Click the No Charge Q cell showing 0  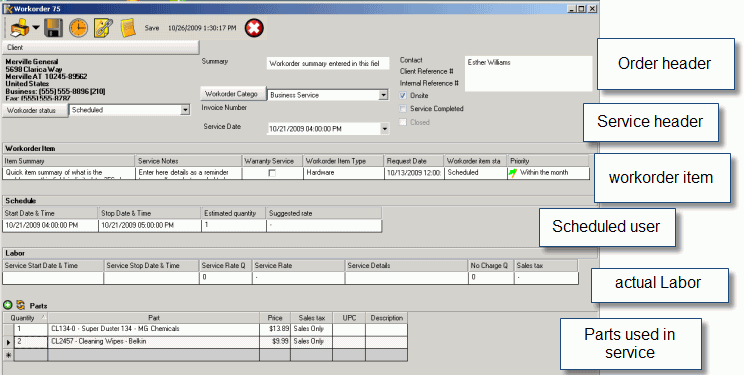click(491, 278)
